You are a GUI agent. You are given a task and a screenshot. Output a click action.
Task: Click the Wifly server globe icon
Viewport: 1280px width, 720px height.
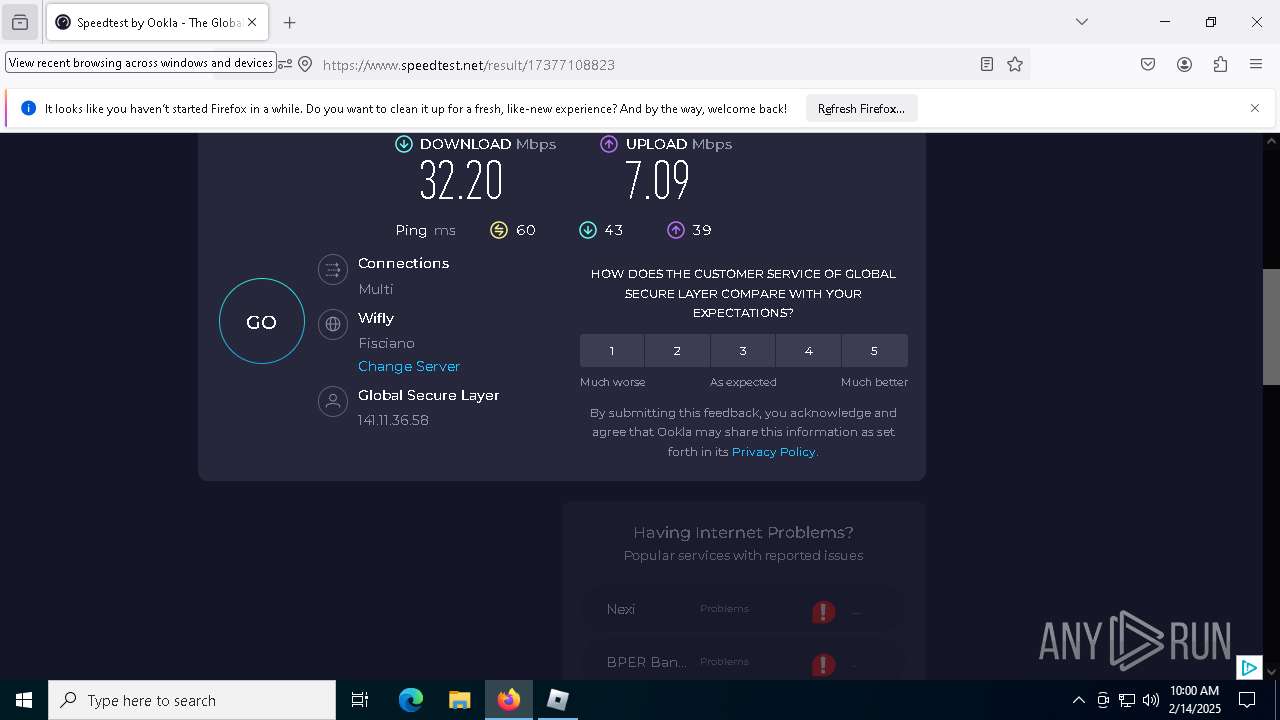click(x=332, y=324)
